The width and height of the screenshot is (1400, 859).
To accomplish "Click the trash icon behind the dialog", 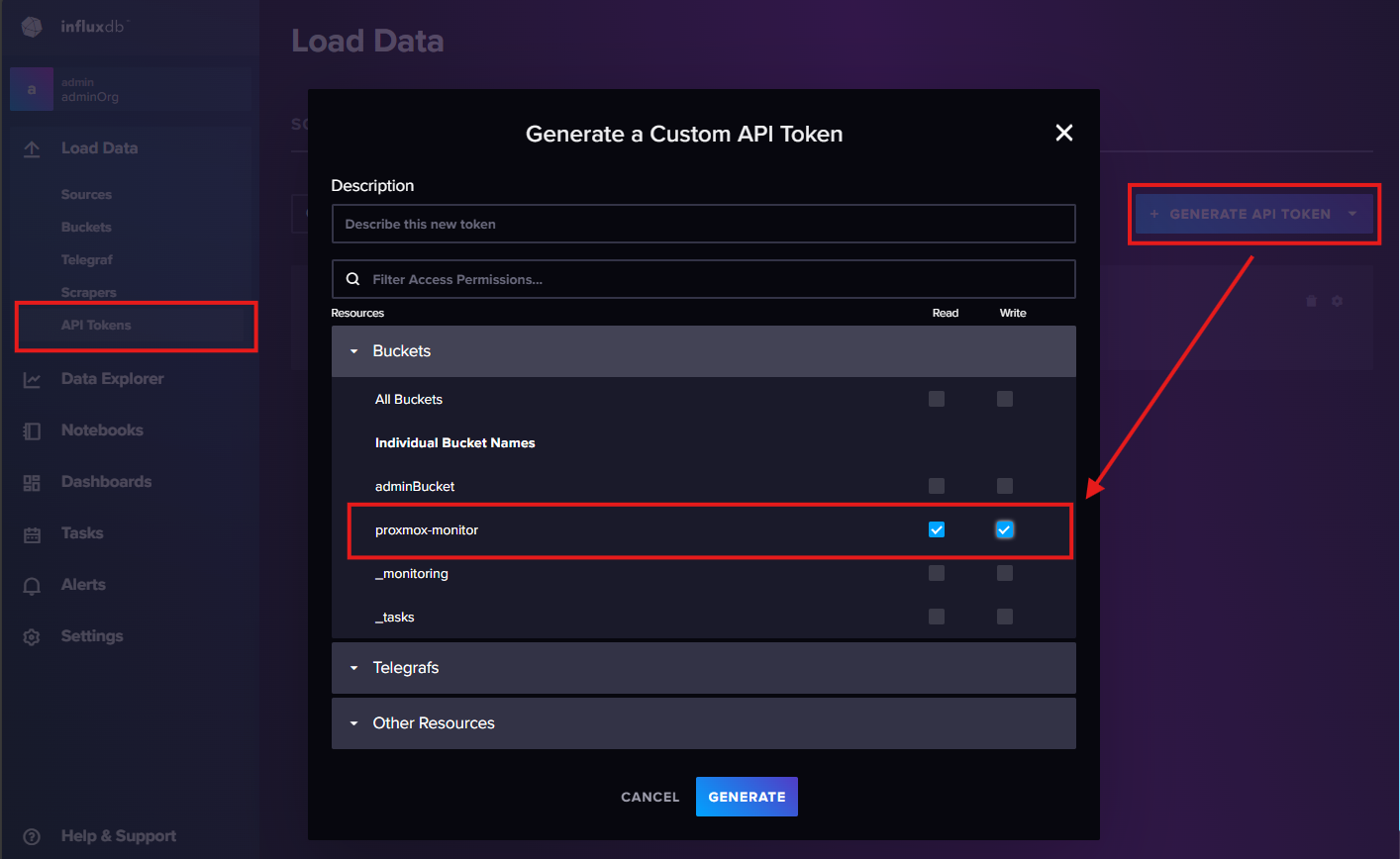I will tap(1311, 301).
